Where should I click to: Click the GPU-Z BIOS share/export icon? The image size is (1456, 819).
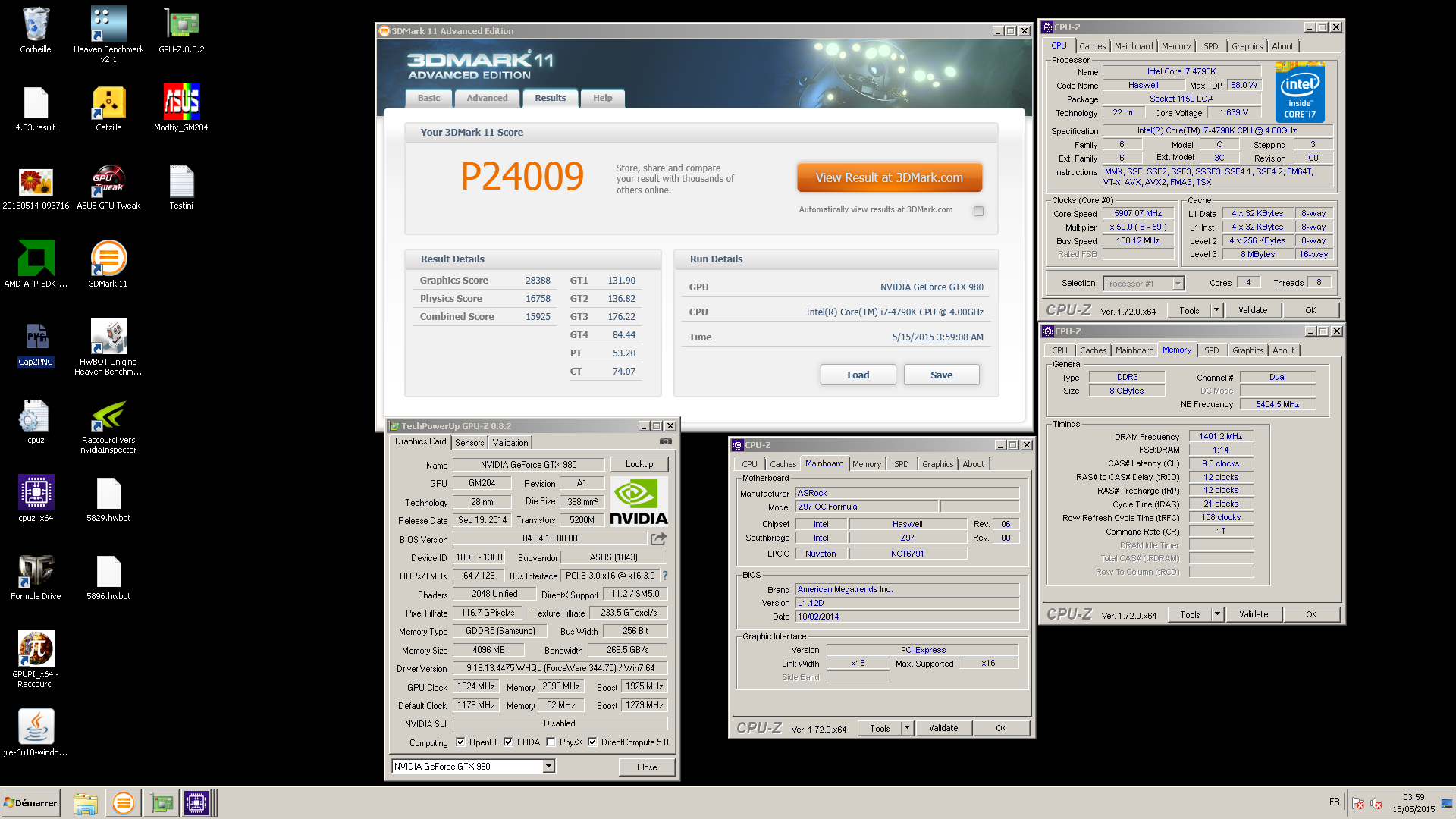click(x=658, y=538)
